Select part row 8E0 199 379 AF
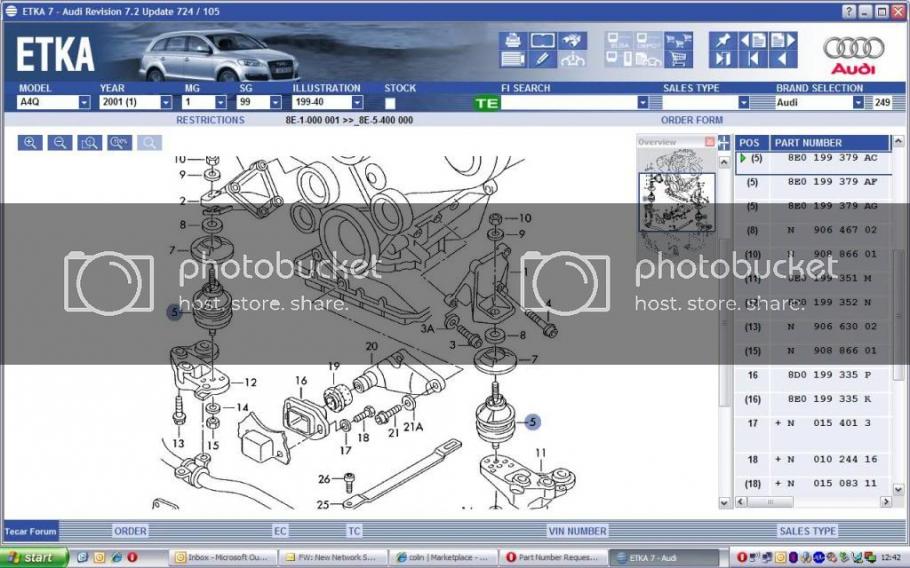The image size is (910, 568). 813,182
